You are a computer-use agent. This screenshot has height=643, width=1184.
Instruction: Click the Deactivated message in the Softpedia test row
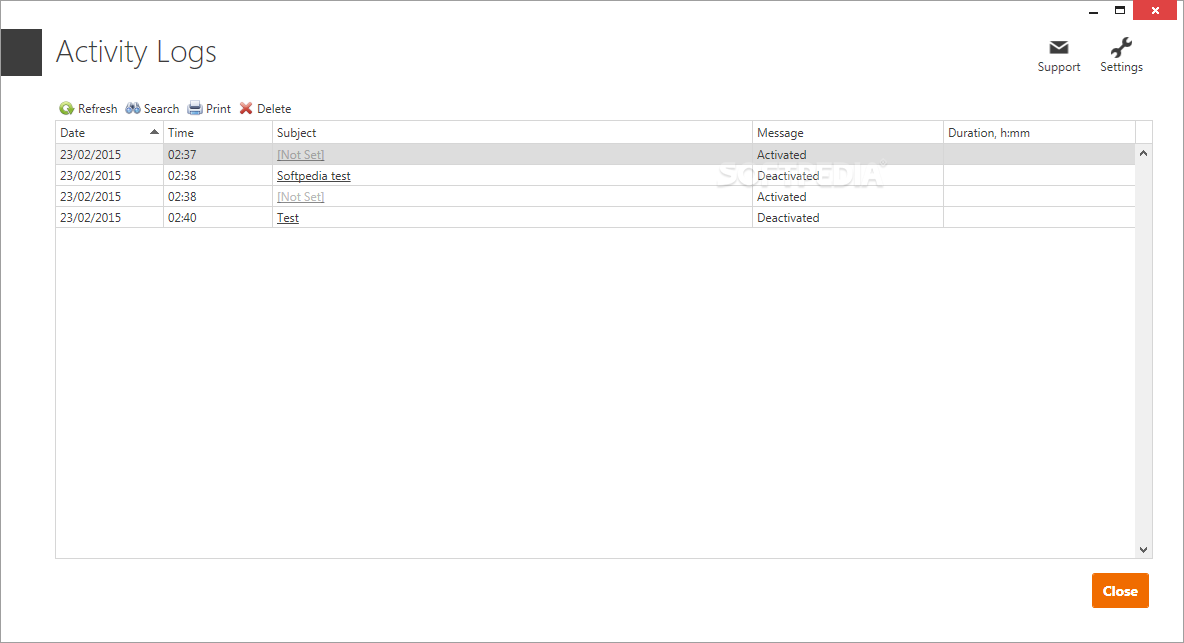pos(788,176)
